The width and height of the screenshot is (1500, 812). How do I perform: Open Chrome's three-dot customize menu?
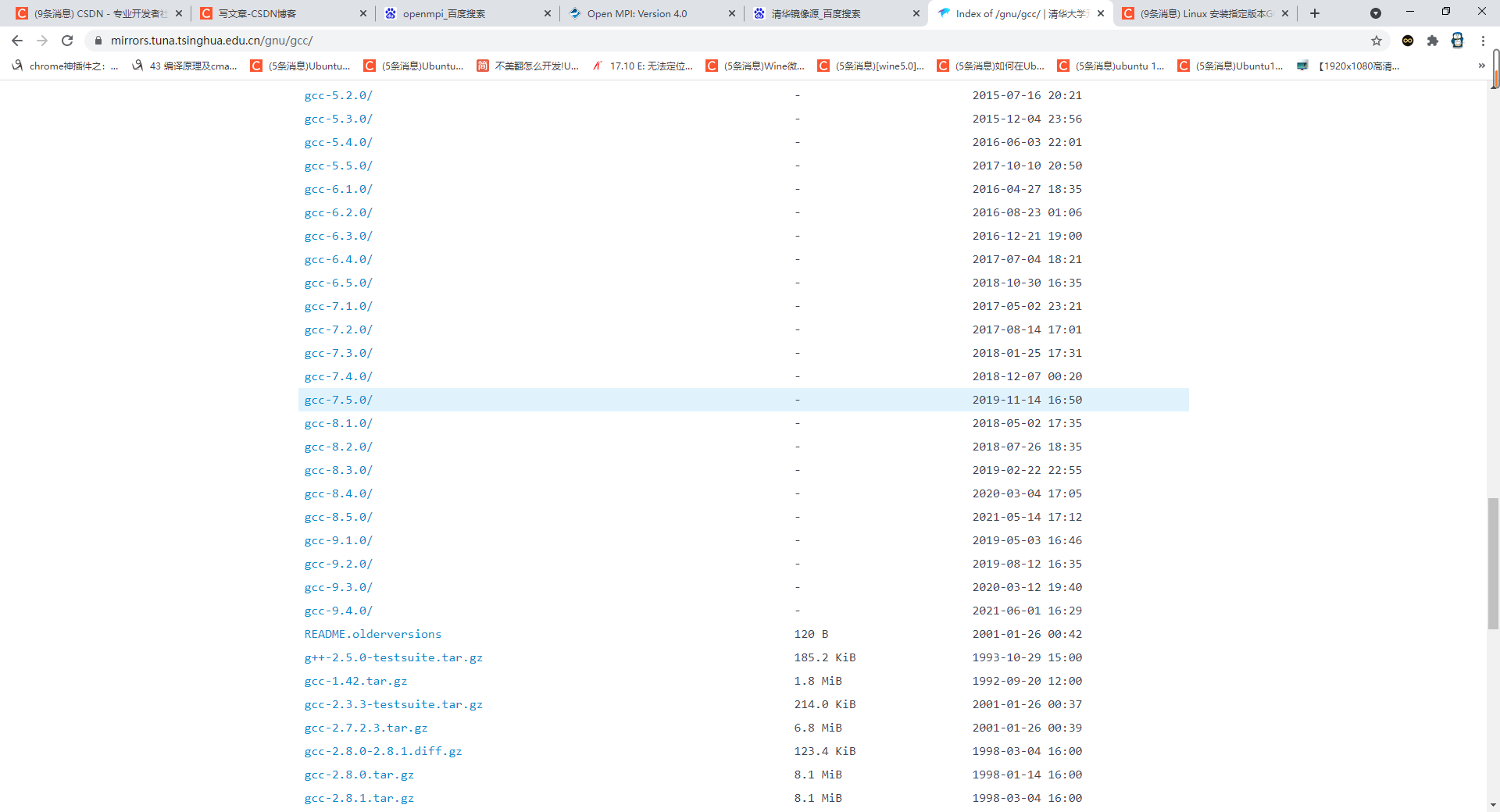(x=1483, y=41)
